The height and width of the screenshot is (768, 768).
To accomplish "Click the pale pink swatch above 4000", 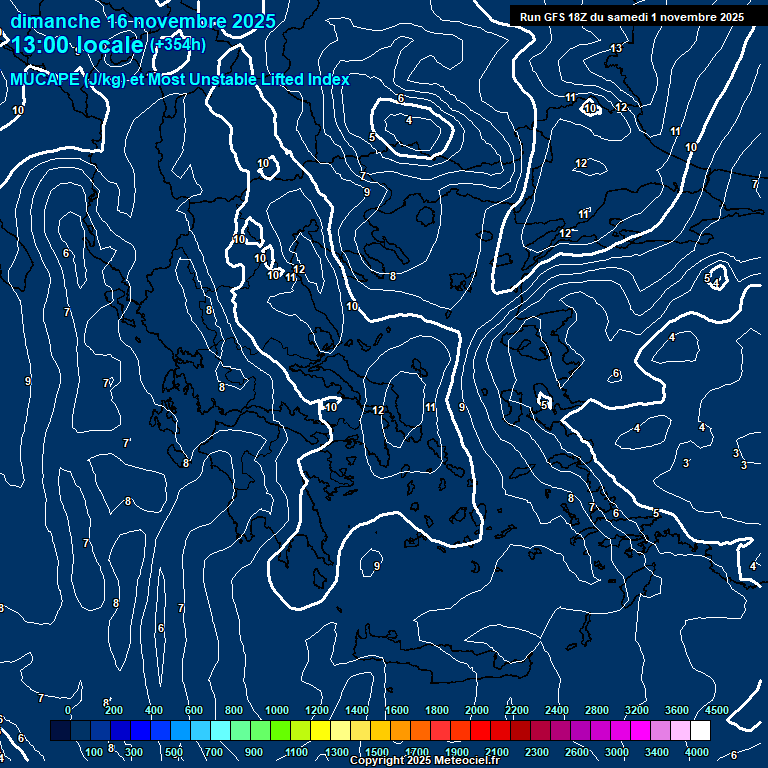I will pos(680,730).
